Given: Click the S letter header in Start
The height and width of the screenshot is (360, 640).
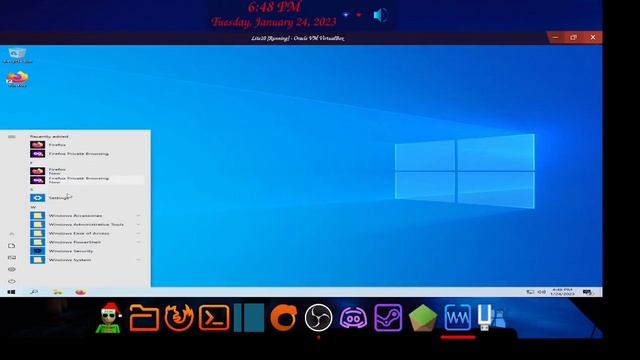Looking at the screenshot, I should (32, 189).
